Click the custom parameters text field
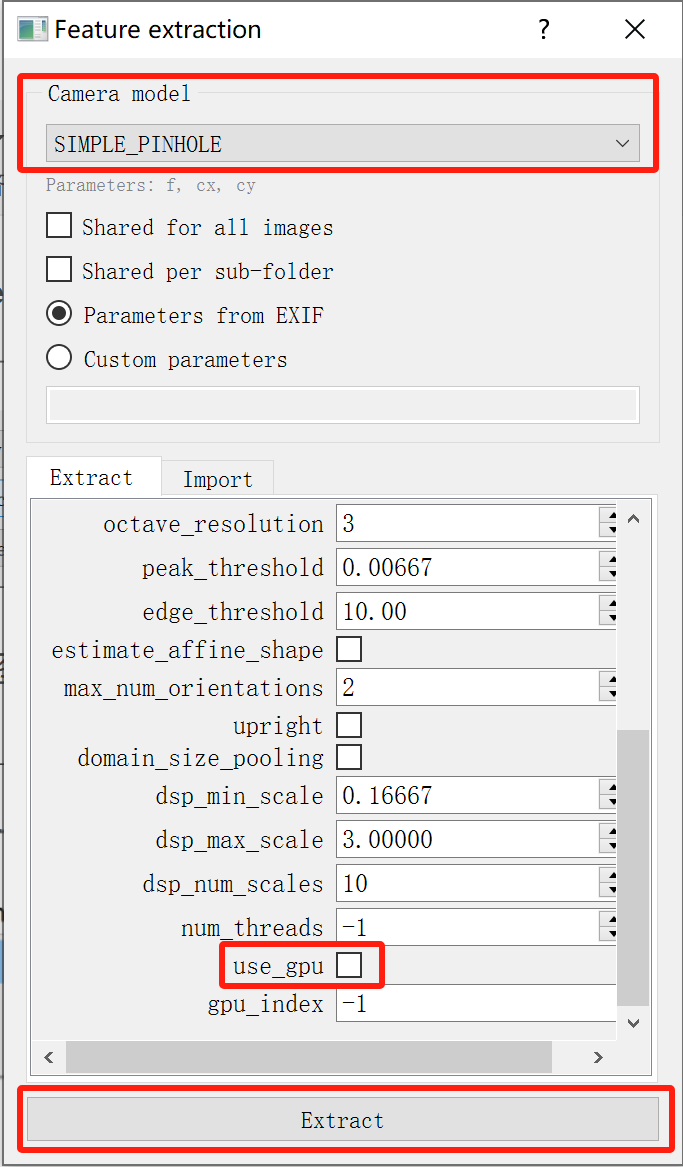 pos(341,404)
